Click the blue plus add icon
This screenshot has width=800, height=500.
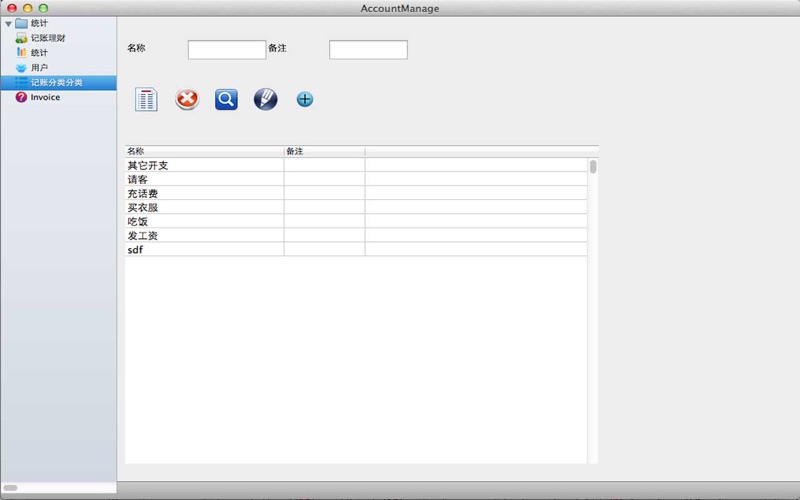click(x=305, y=99)
